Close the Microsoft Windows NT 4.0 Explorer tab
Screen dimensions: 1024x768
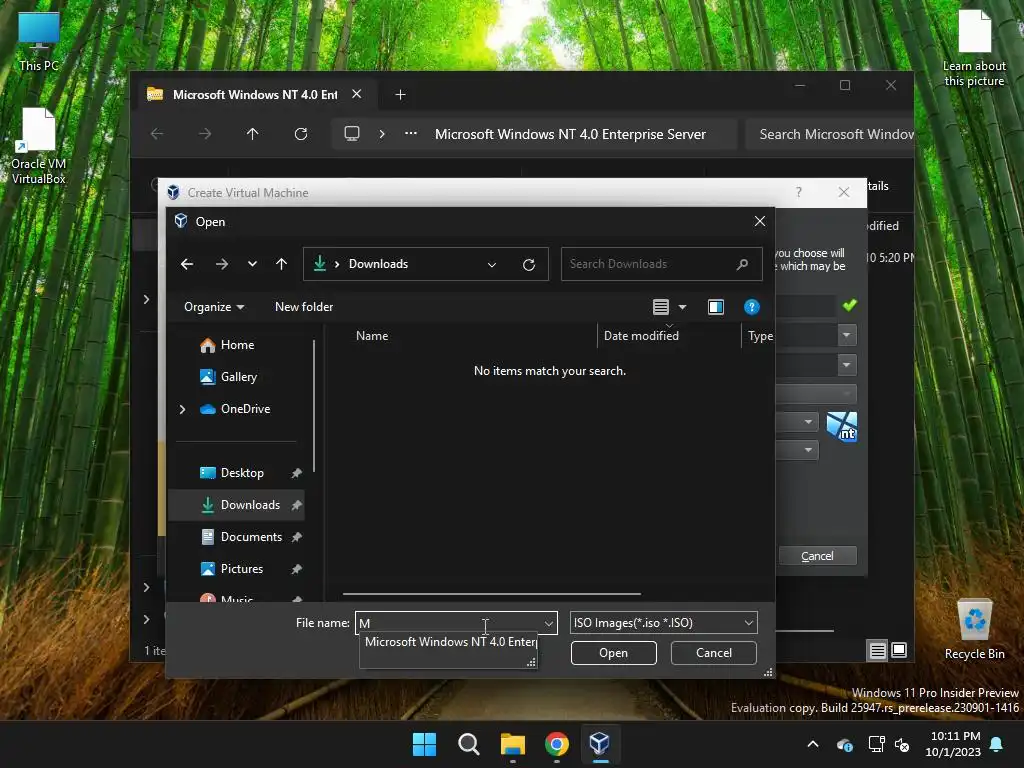click(357, 94)
